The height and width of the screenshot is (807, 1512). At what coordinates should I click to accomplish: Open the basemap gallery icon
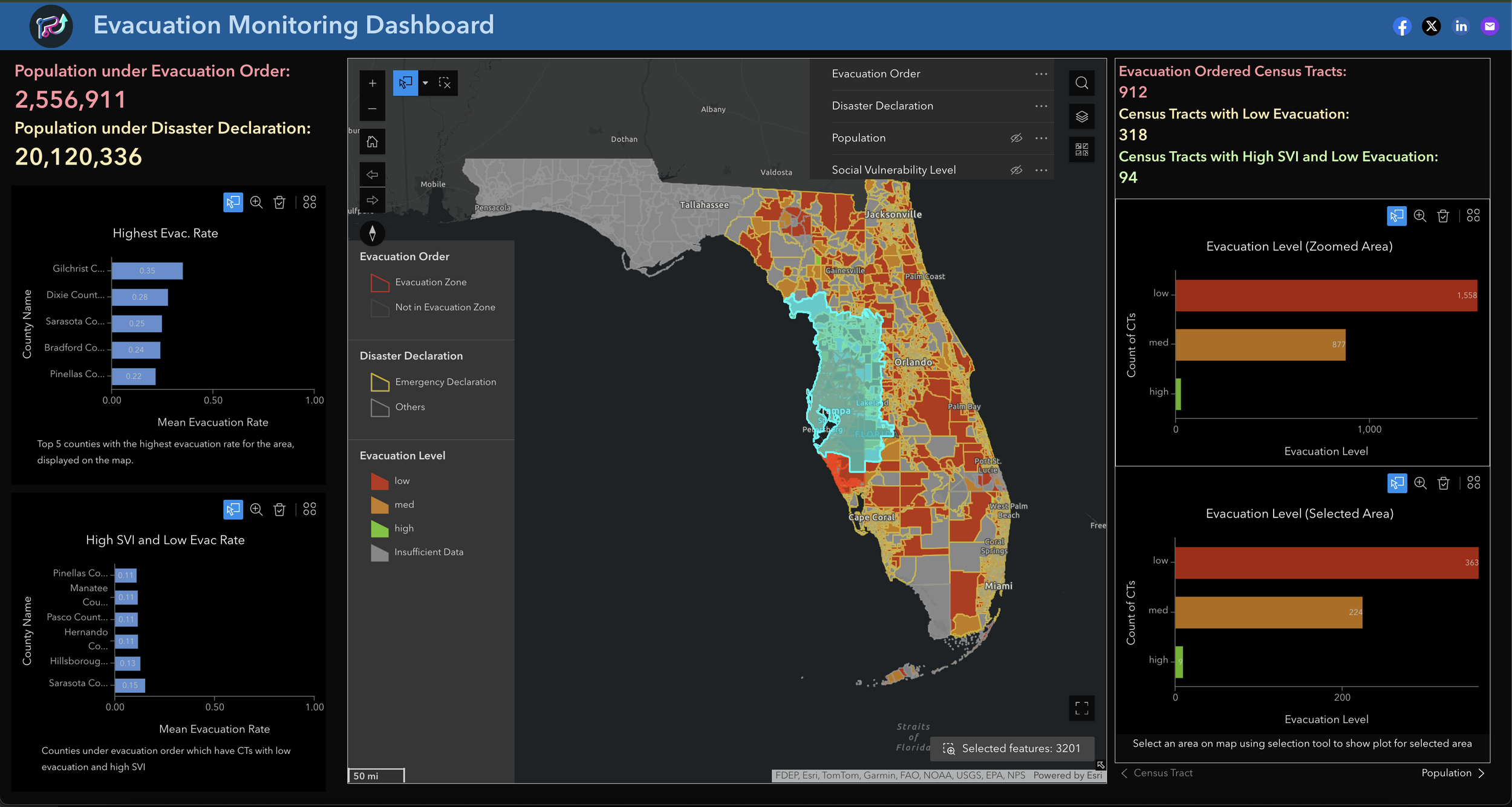point(1081,149)
